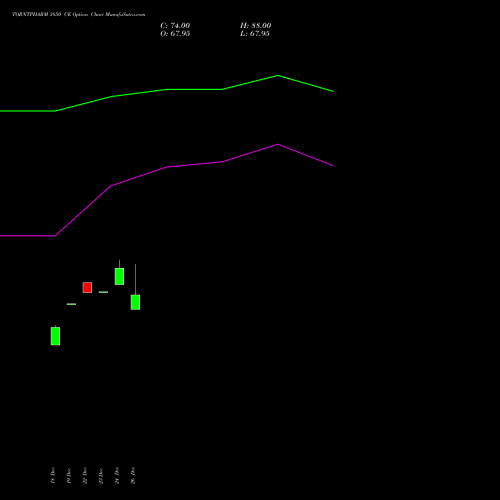Click the 19 Dec flat candlestick
500x500 pixels.
coord(71,304)
